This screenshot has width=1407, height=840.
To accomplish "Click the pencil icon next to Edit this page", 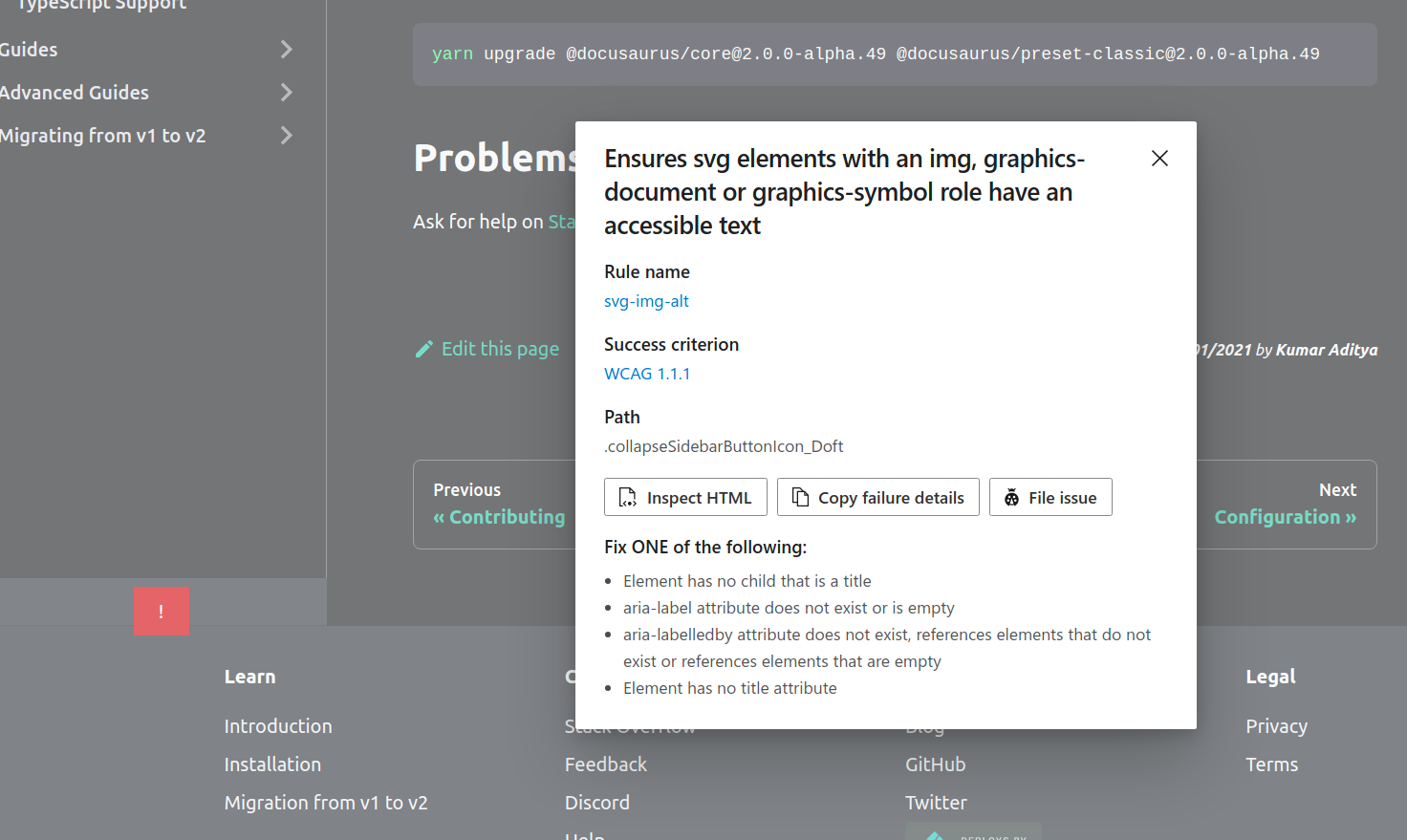I will click(x=423, y=348).
